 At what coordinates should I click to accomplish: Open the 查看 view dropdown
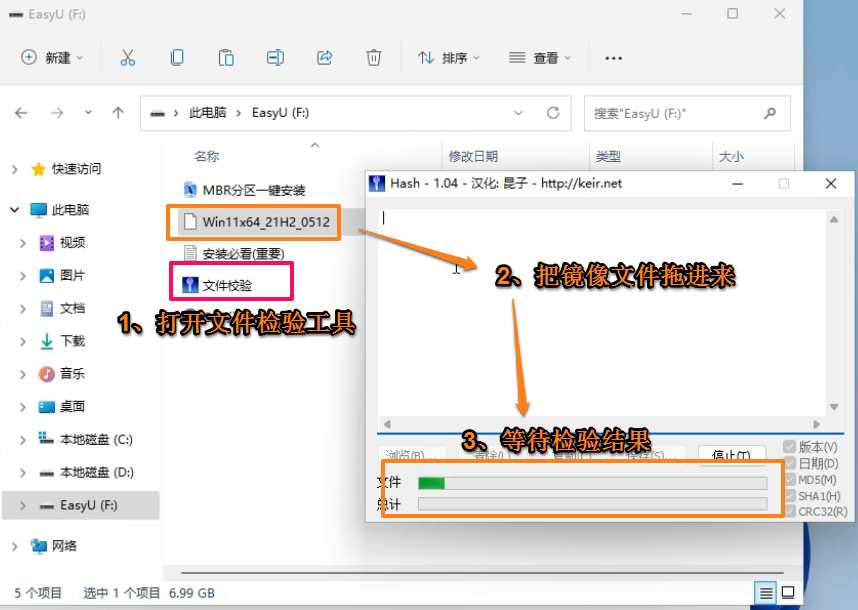point(540,57)
